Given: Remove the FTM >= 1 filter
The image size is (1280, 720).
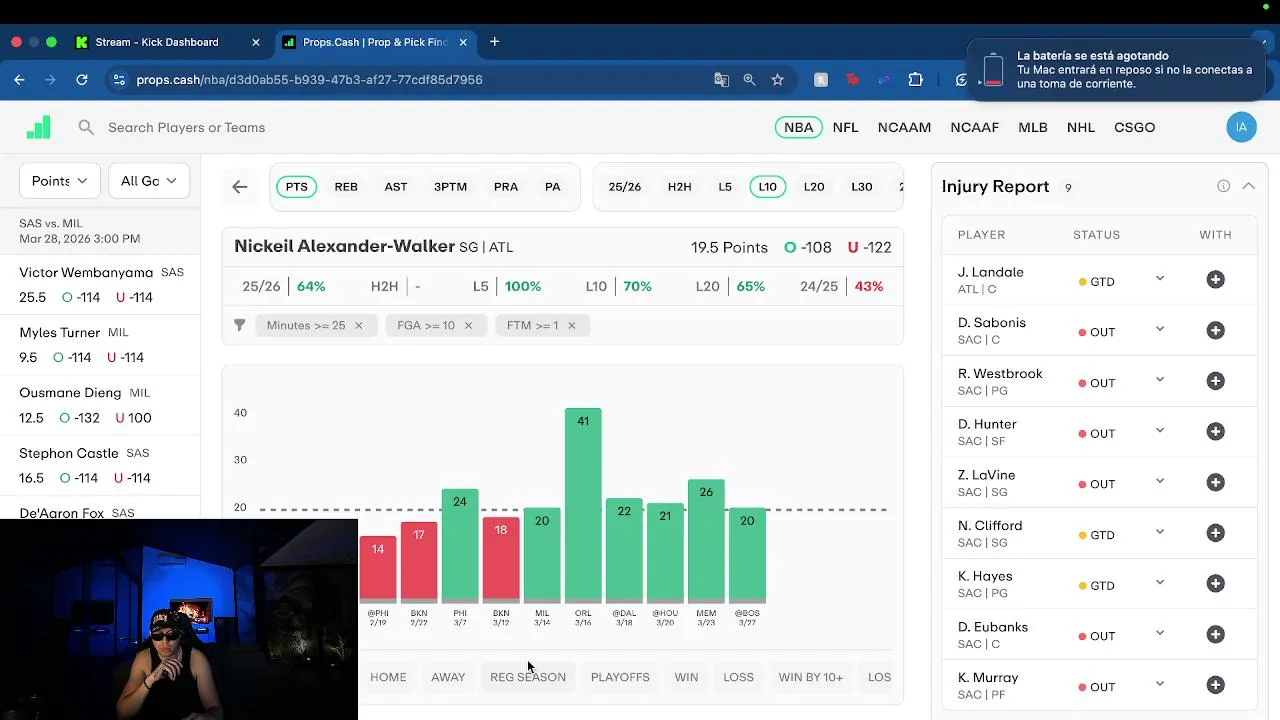Looking at the screenshot, I should pos(571,325).
